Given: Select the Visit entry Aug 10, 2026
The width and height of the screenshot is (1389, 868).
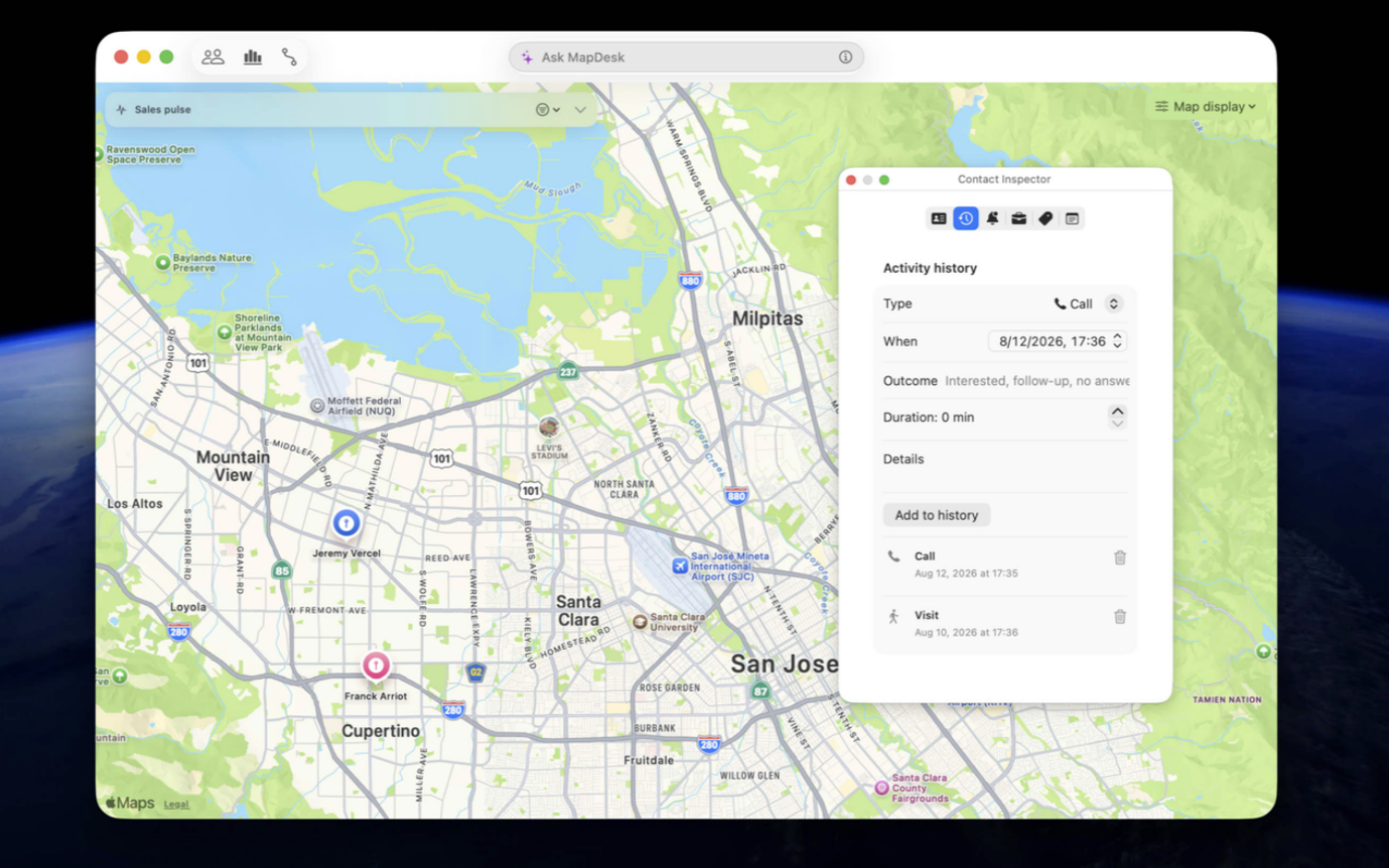Looking at the screenshot, I should tap(1004, 624).
